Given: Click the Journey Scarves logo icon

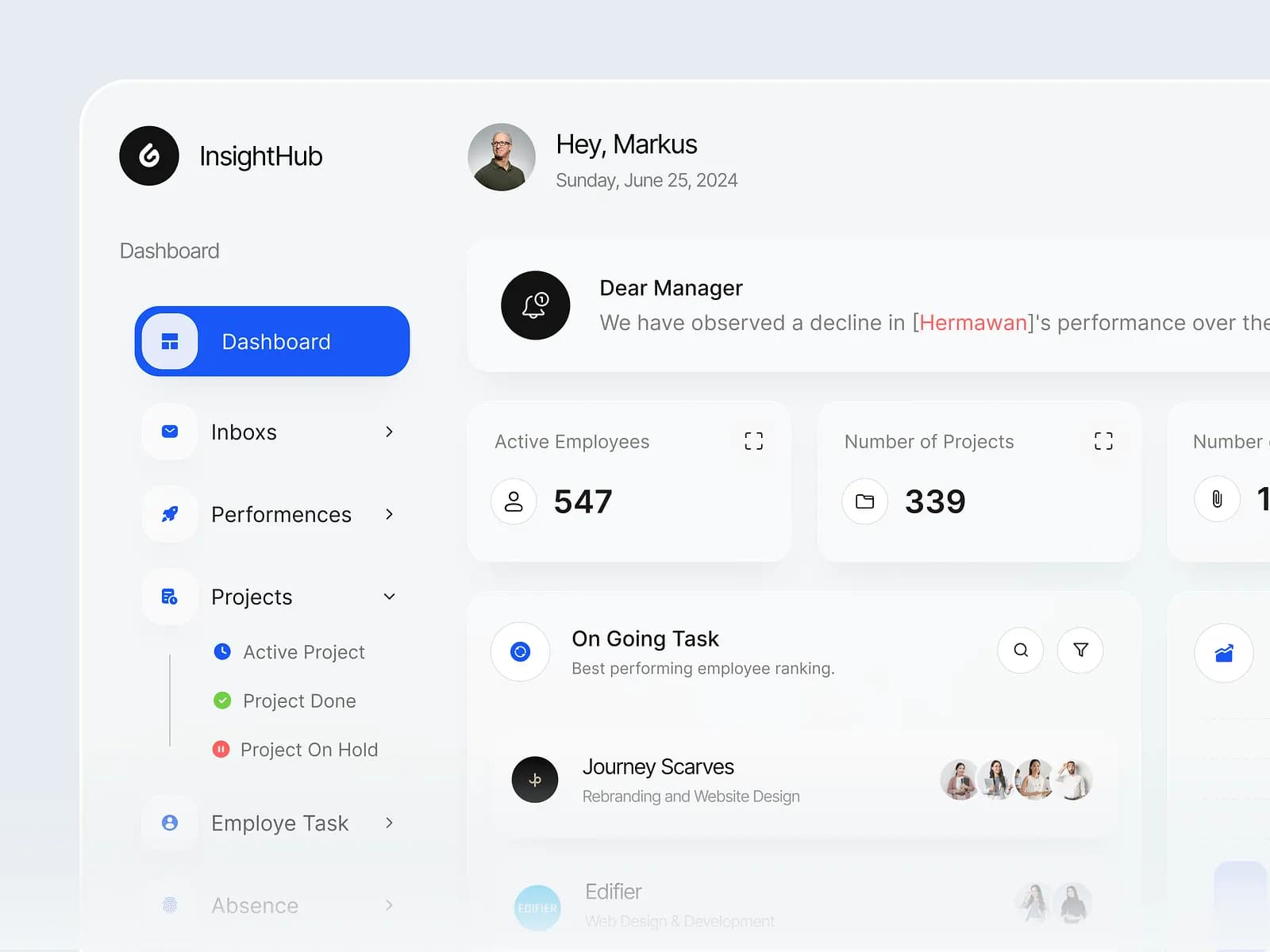Looking at the screenshot, I should [535, 780].
